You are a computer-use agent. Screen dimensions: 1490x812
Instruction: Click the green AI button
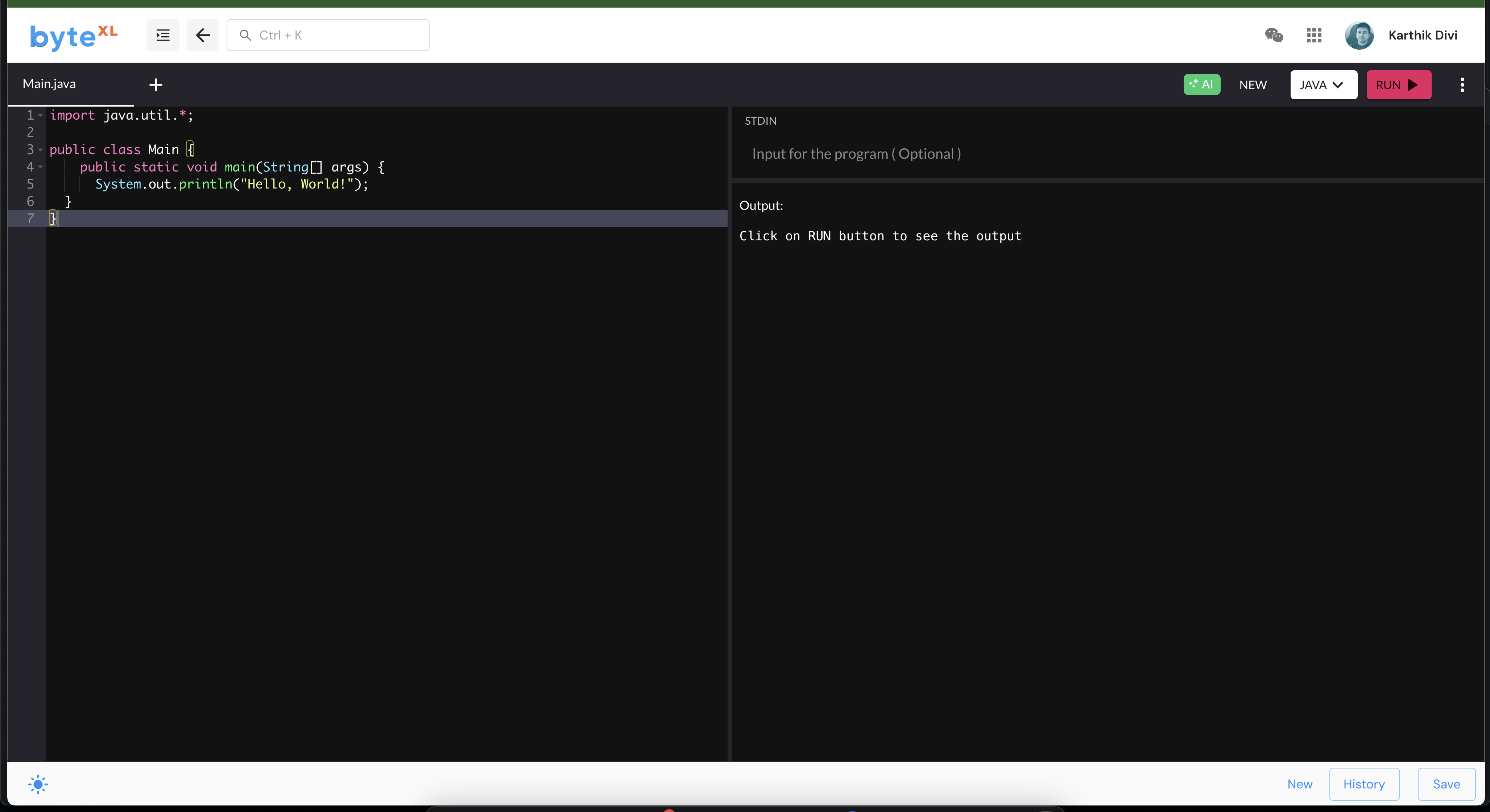point(1201,84)
